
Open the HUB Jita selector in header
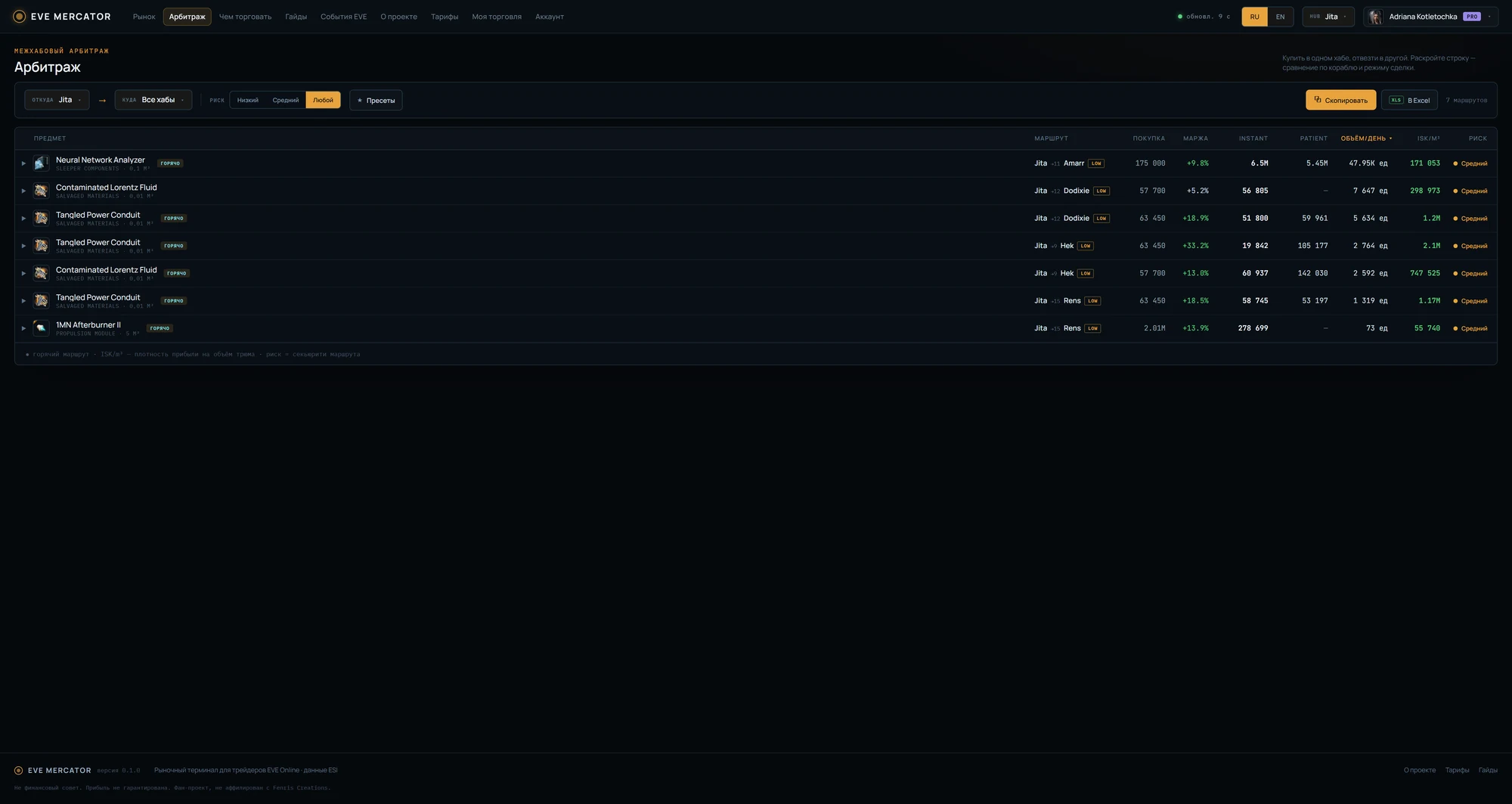(x=1328, y=17)
